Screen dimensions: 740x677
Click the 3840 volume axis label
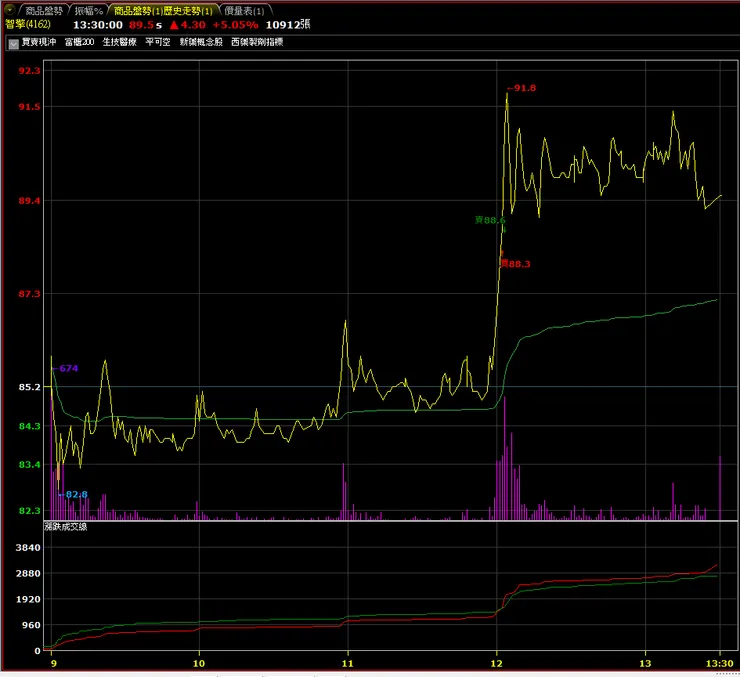28,548
